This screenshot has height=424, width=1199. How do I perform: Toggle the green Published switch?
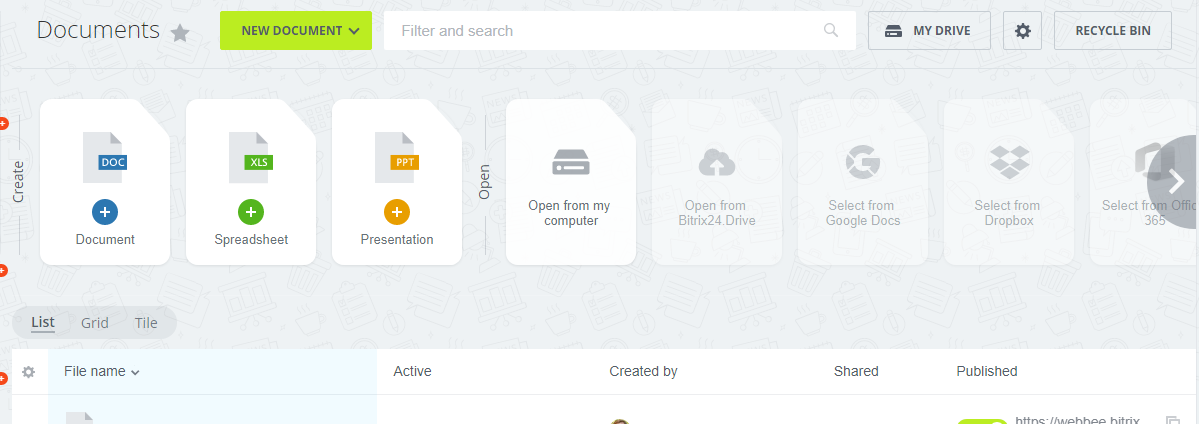coord(982,421)
